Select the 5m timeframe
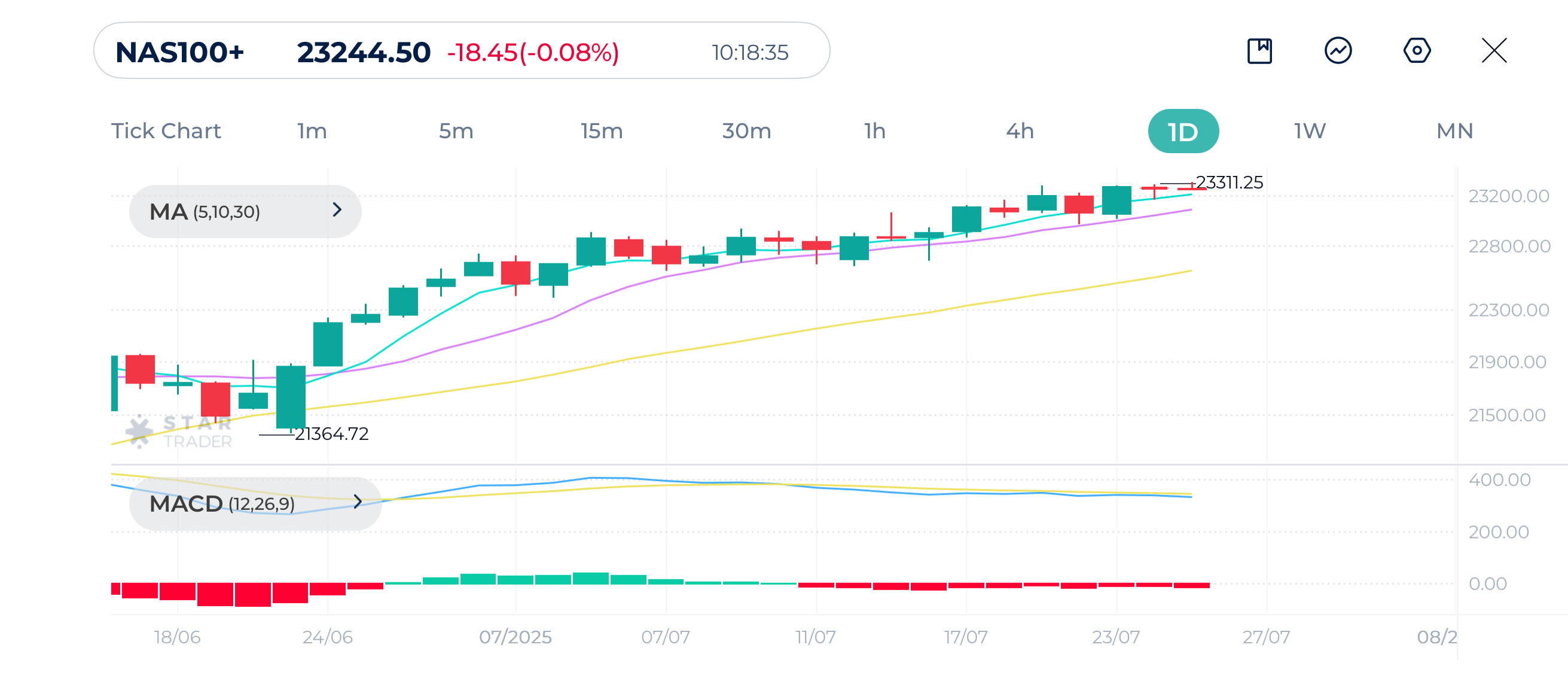Image resolution: width=1568 pixels, height=687 pixels. (456, 131)
